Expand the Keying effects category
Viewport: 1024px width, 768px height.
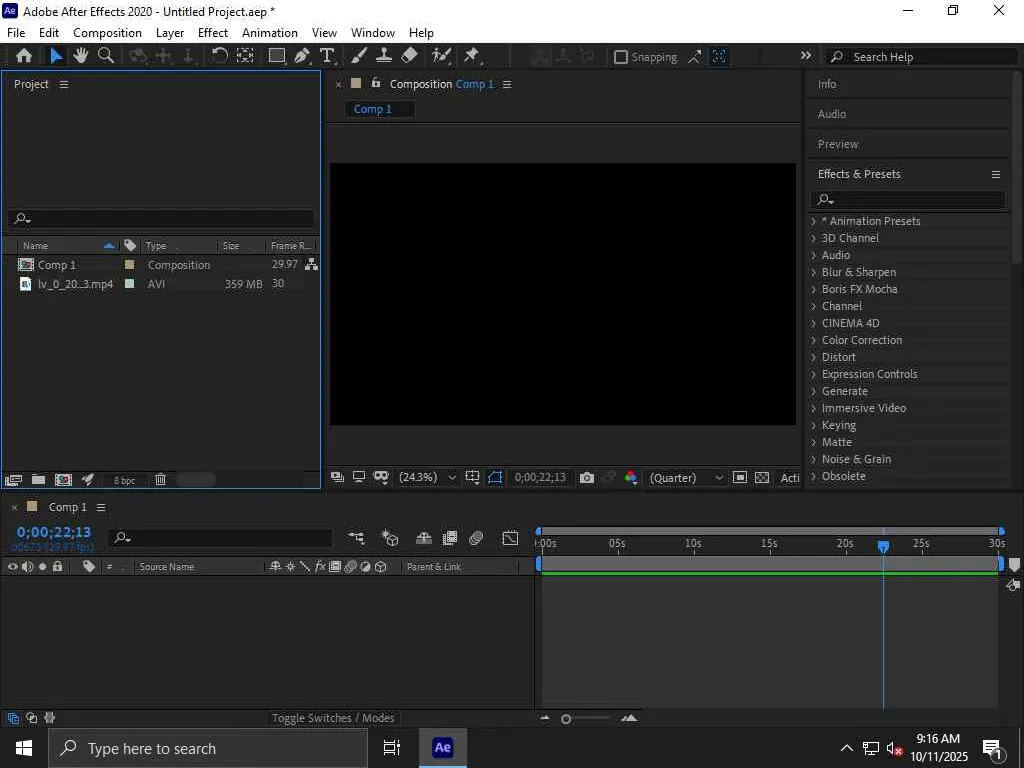tap(814, 425)
